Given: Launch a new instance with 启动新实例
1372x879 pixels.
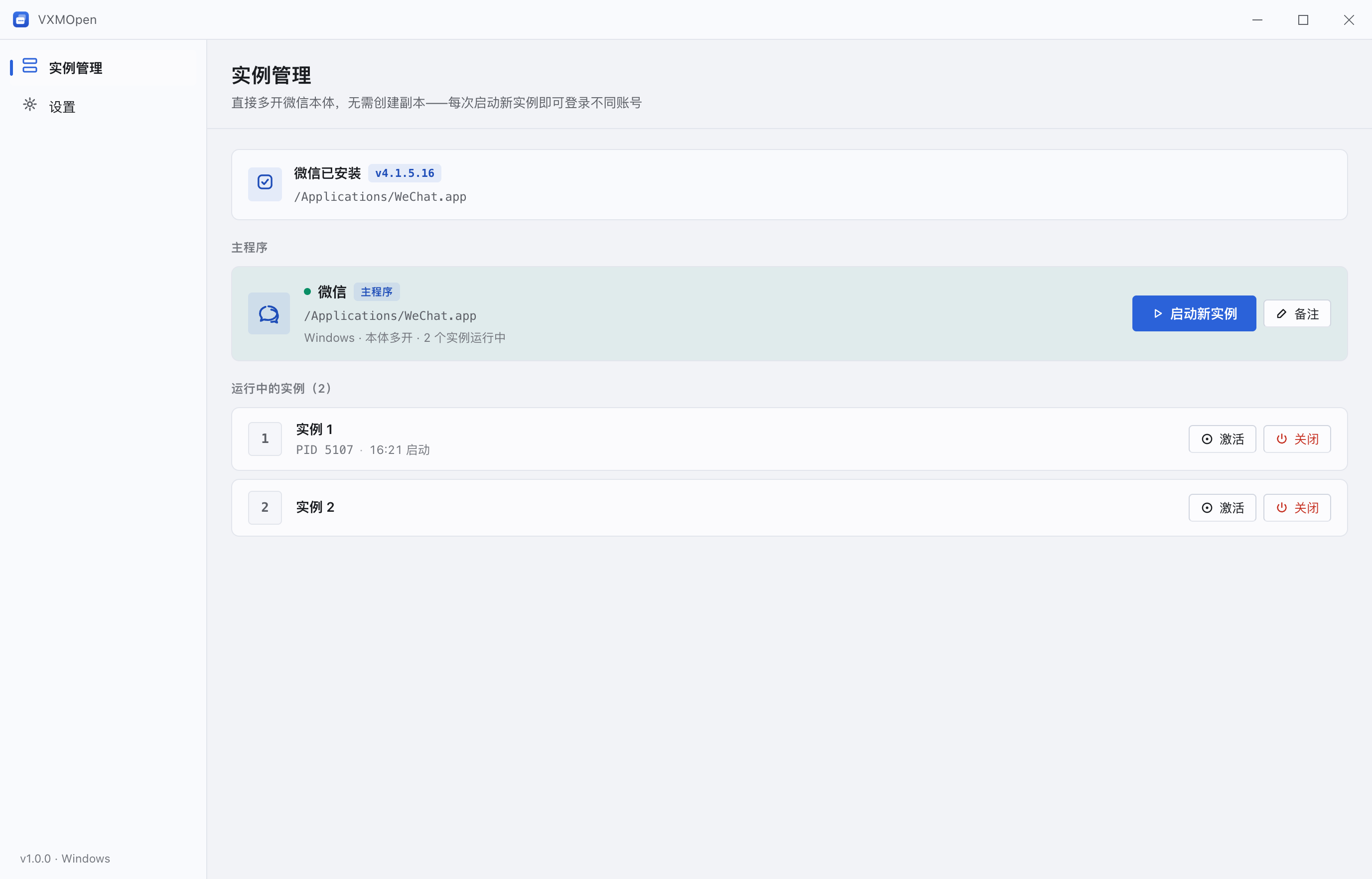Looking at the screenshot, I should pos(1194,313).
